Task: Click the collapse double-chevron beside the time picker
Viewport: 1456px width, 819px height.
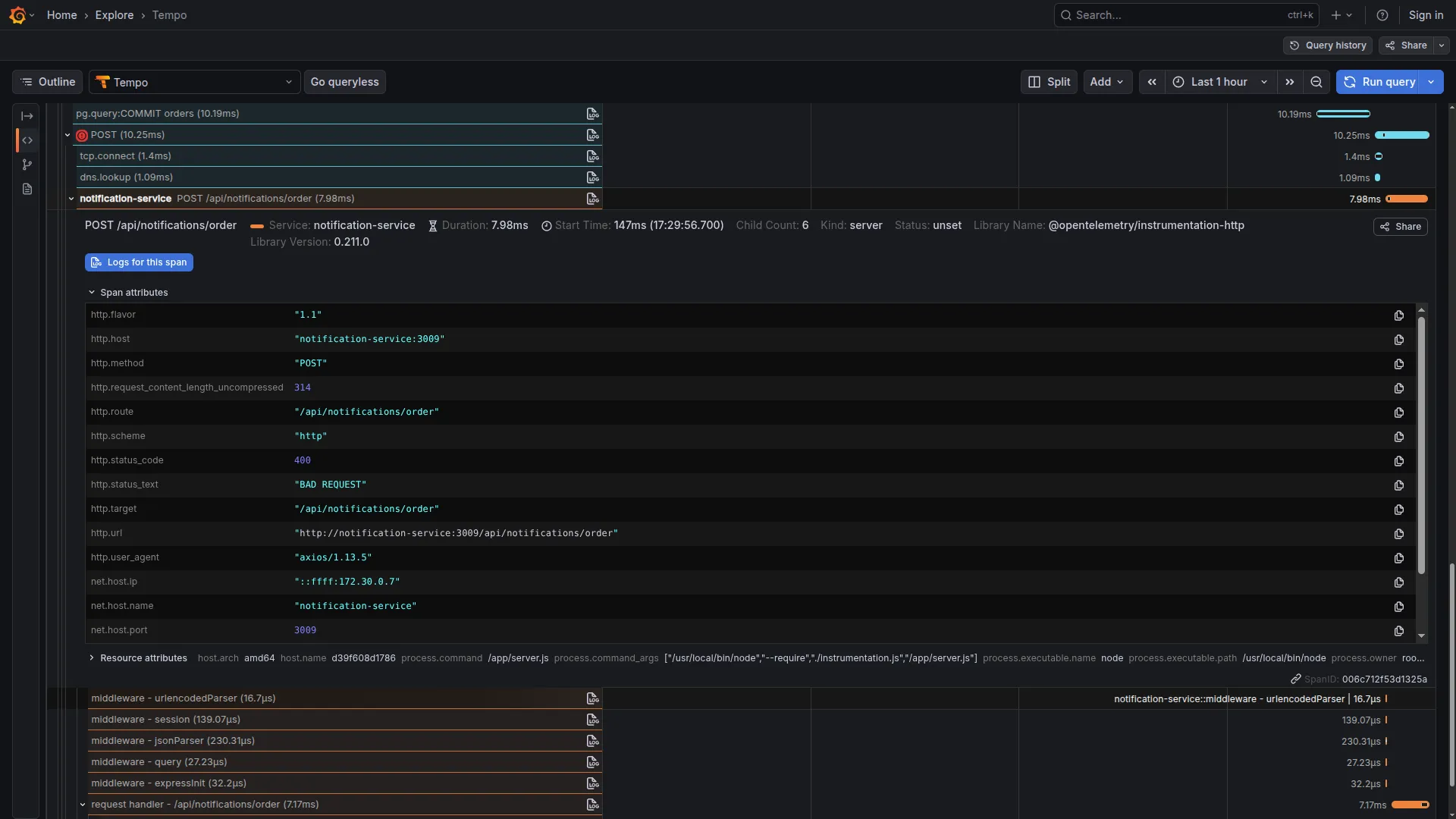Action: pos(1151,82)
